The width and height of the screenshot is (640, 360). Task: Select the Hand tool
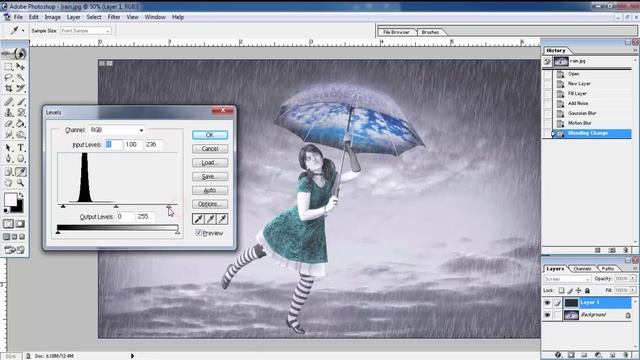coord(8,183)
